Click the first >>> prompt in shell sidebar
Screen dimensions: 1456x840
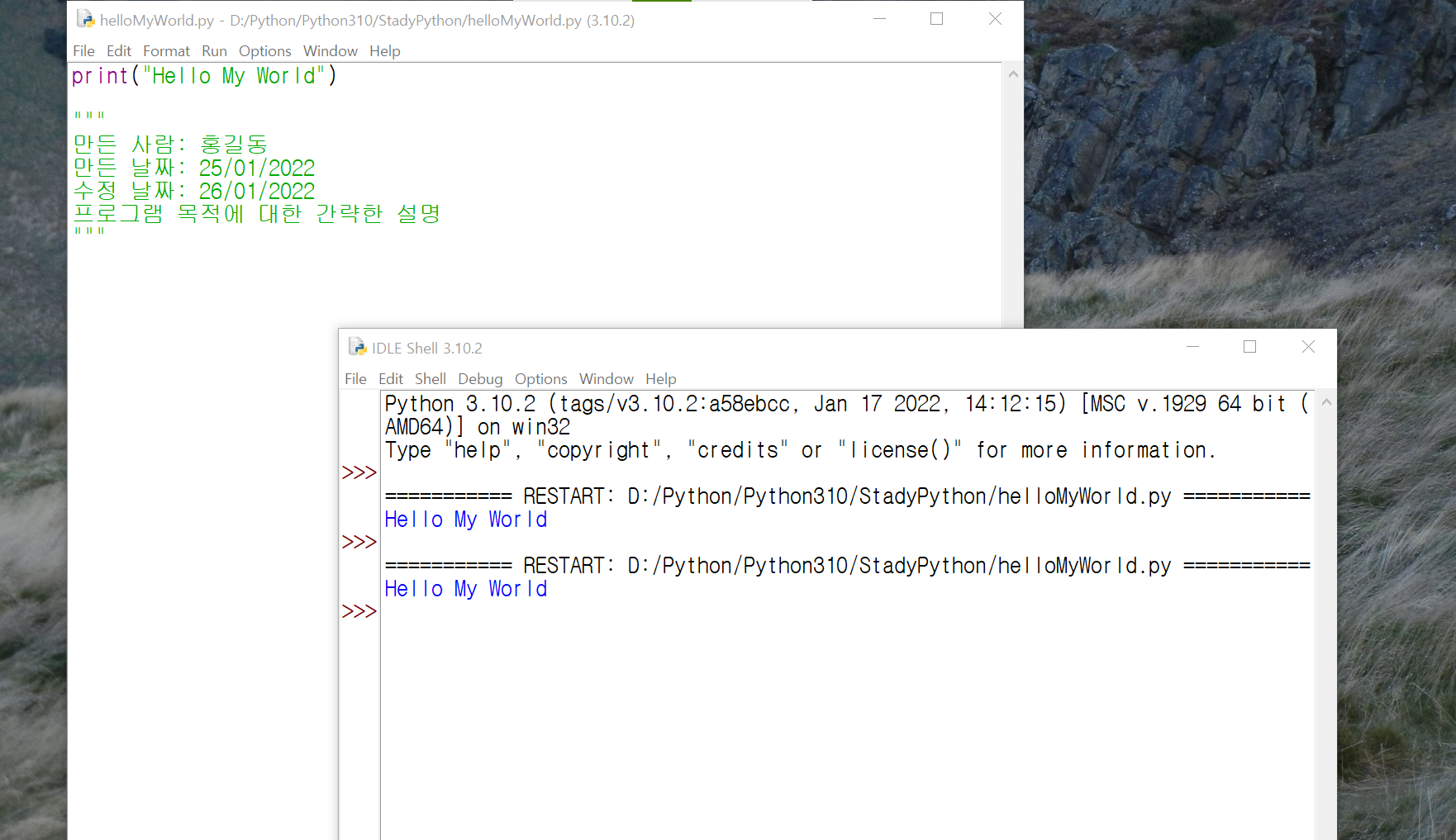click(359, 473)
